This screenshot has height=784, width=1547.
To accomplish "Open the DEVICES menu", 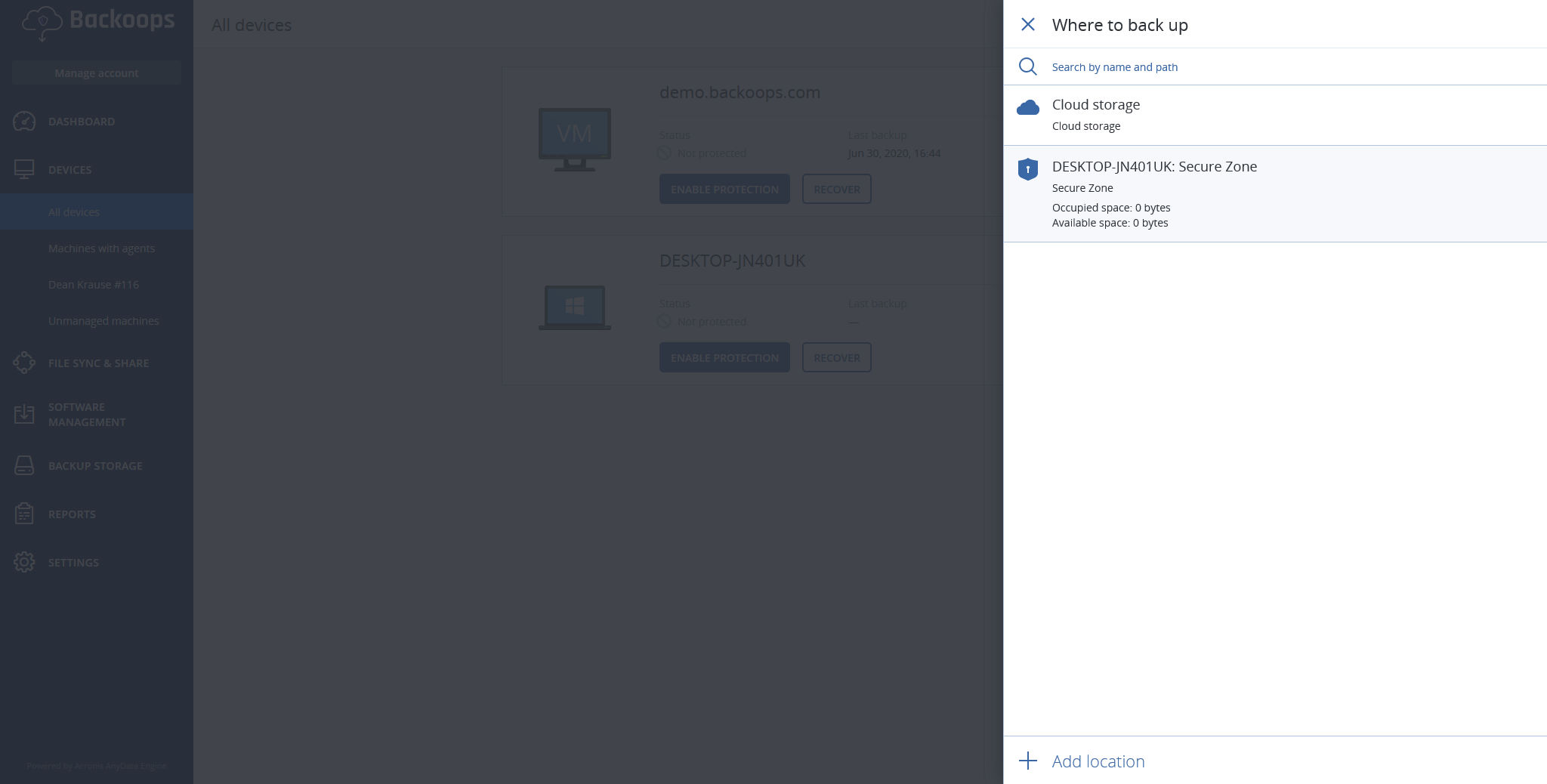I will click(69, 170).
